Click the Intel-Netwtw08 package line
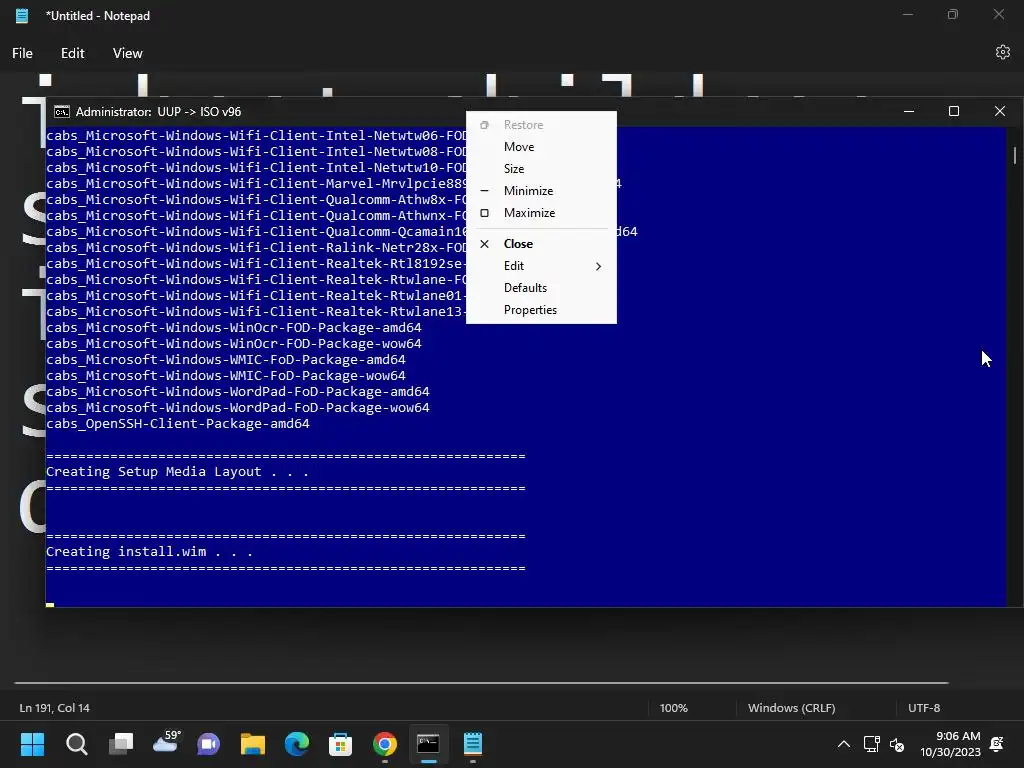This screenshot has width=1024, height=768. pyautogui.click(x=256, y=152)
